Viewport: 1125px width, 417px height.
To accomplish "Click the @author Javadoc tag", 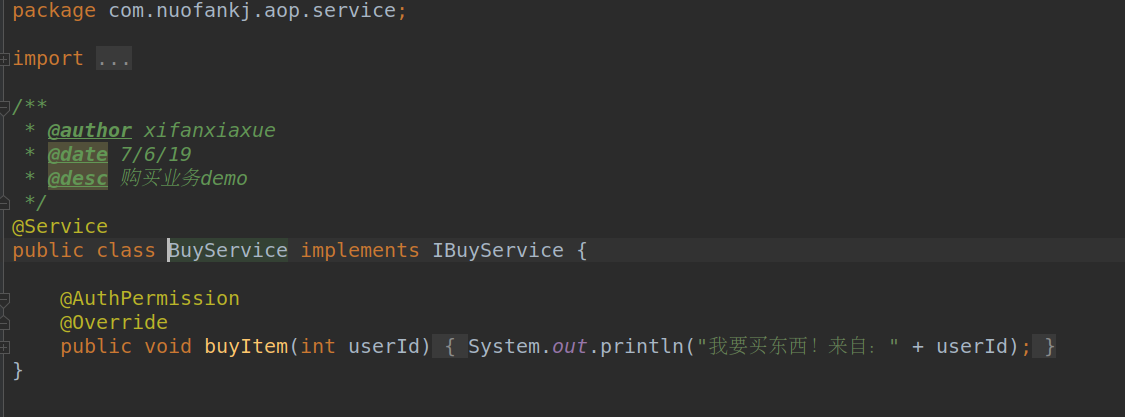I will click(89, 131).
